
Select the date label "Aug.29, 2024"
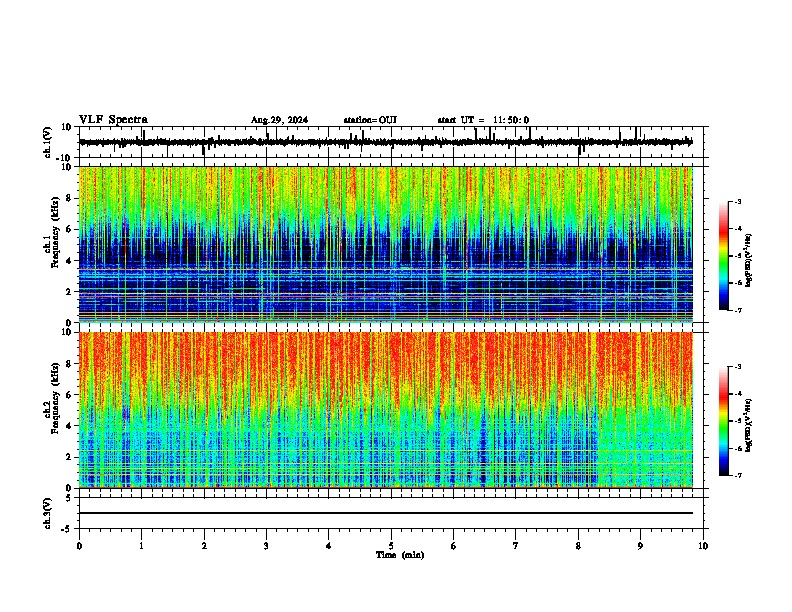click(279, 120)
